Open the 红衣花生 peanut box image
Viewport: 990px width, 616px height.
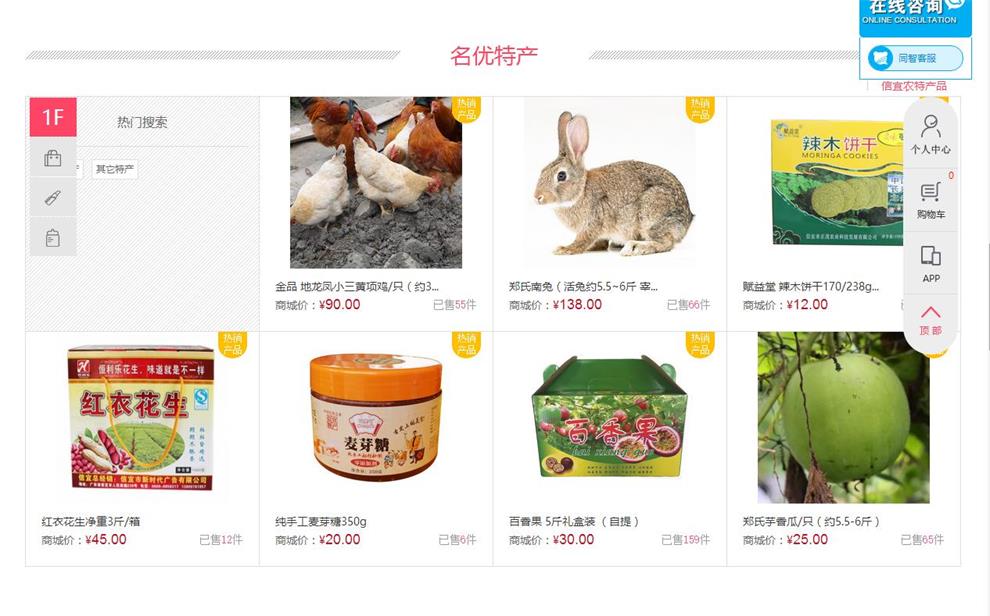(x=142, y=417)
